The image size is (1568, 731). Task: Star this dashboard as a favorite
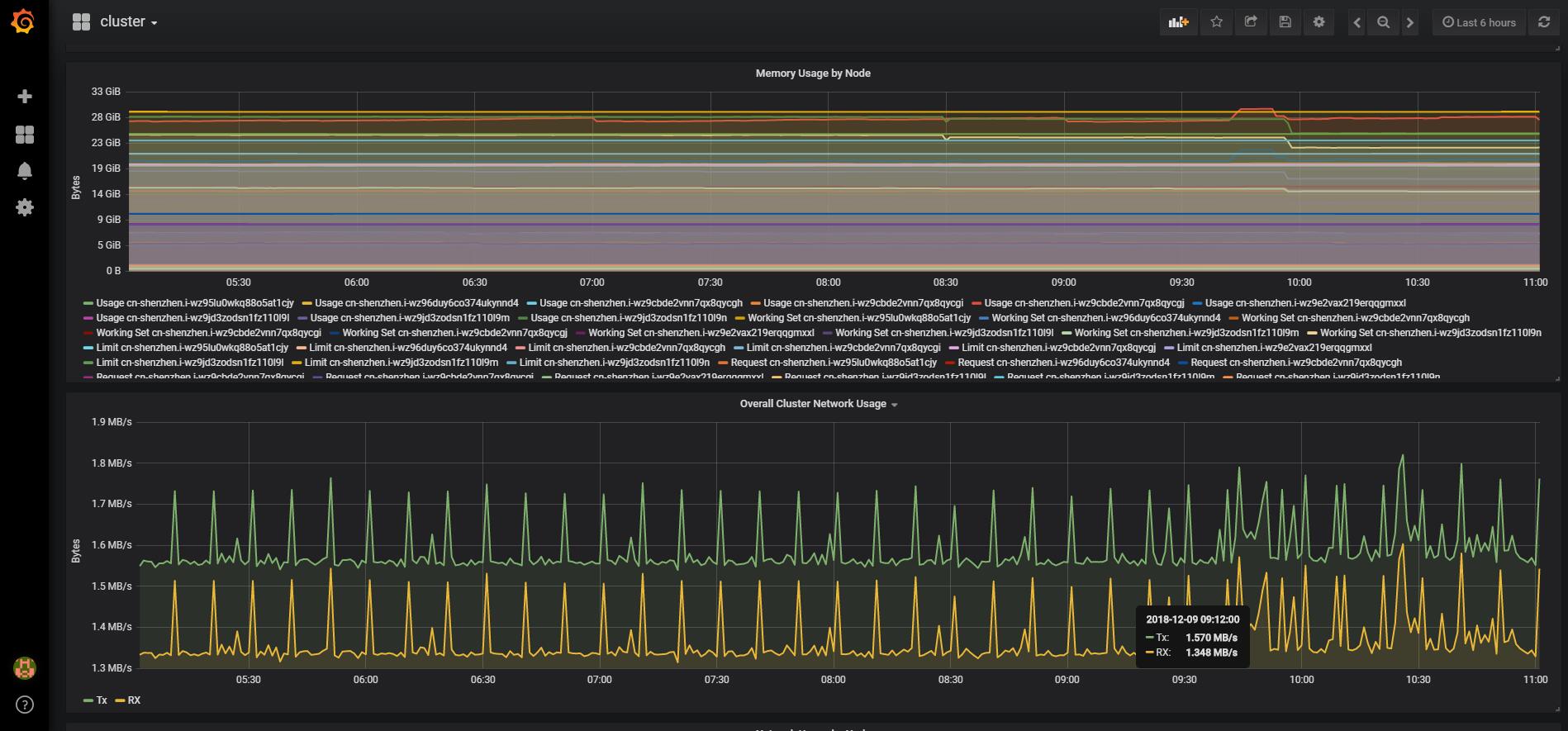(x=1216, y=22)
